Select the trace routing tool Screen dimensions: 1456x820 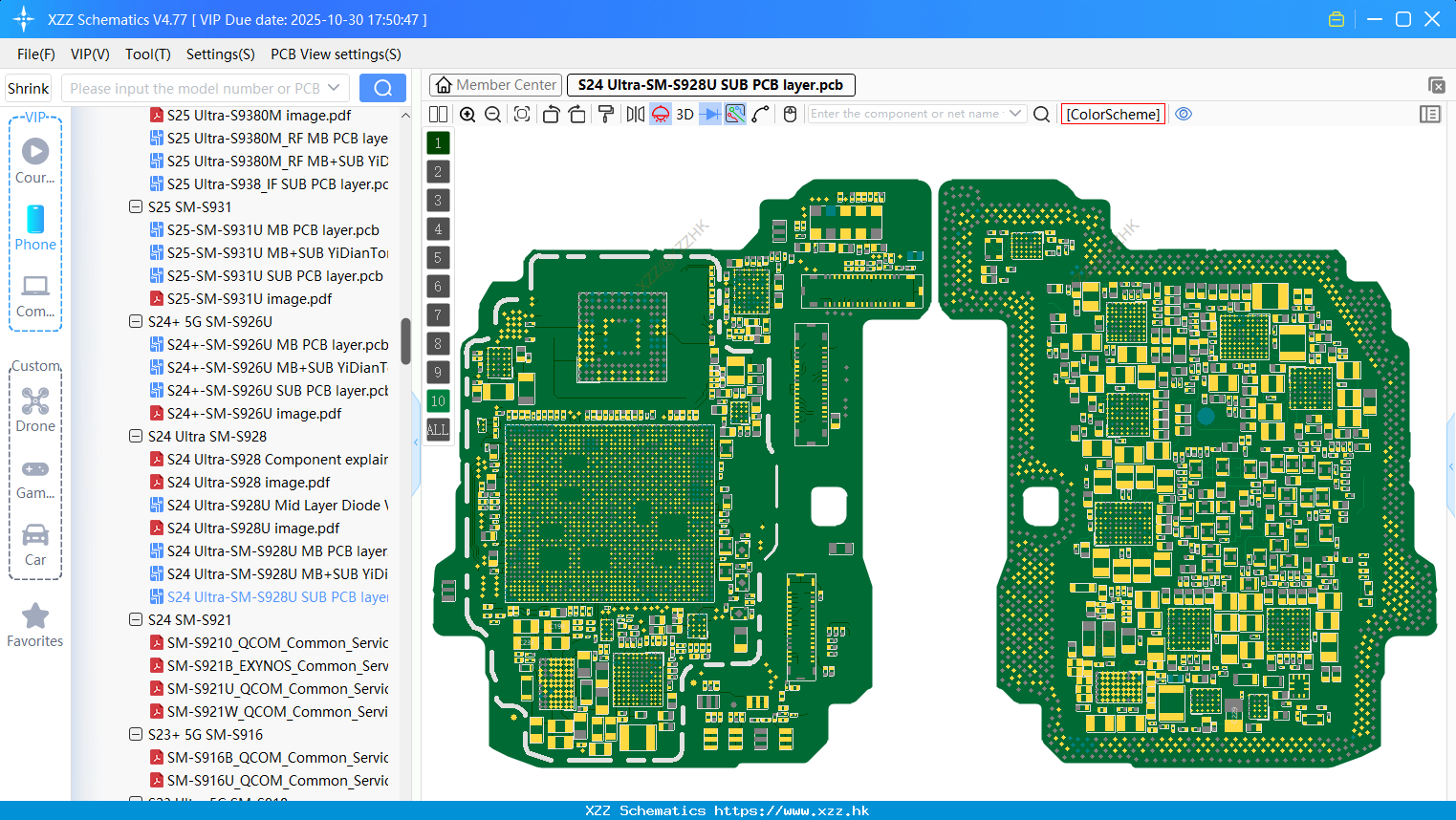pyautogui.click(x=761, y=114)
